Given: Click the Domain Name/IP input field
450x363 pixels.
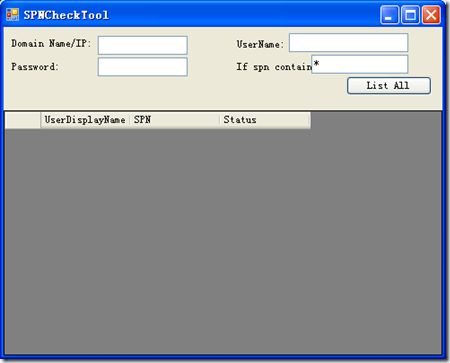Looking at the screenshot, I should tap(143, 45).
